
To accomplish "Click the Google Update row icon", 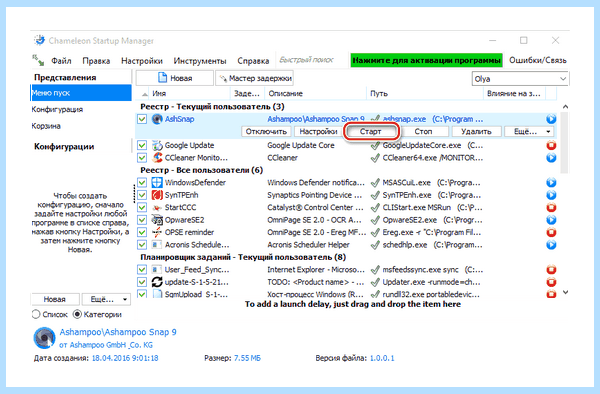I will (x=157, y=145).
